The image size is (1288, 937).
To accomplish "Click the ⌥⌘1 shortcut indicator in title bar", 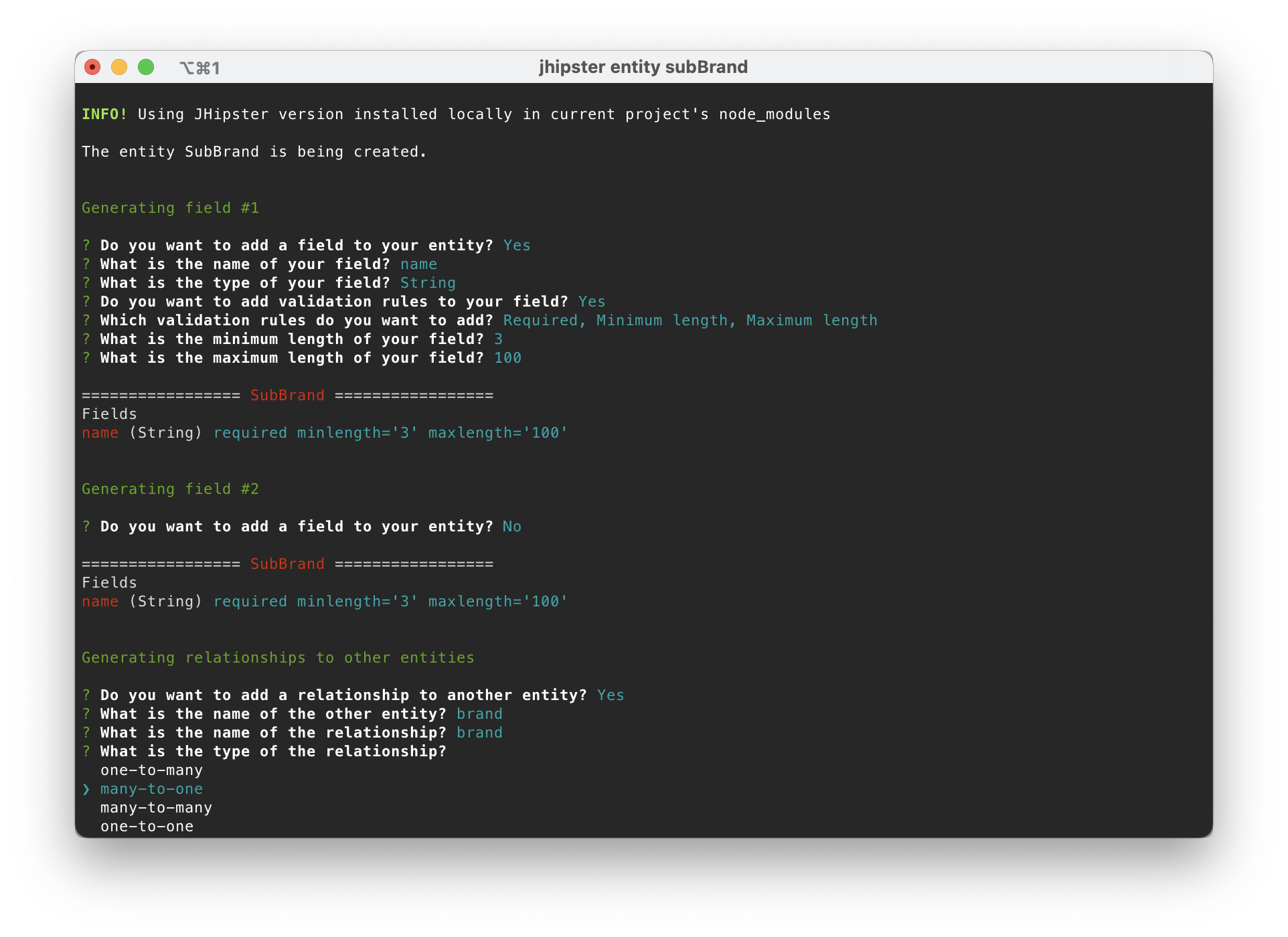I will click(x=199, y=68).
